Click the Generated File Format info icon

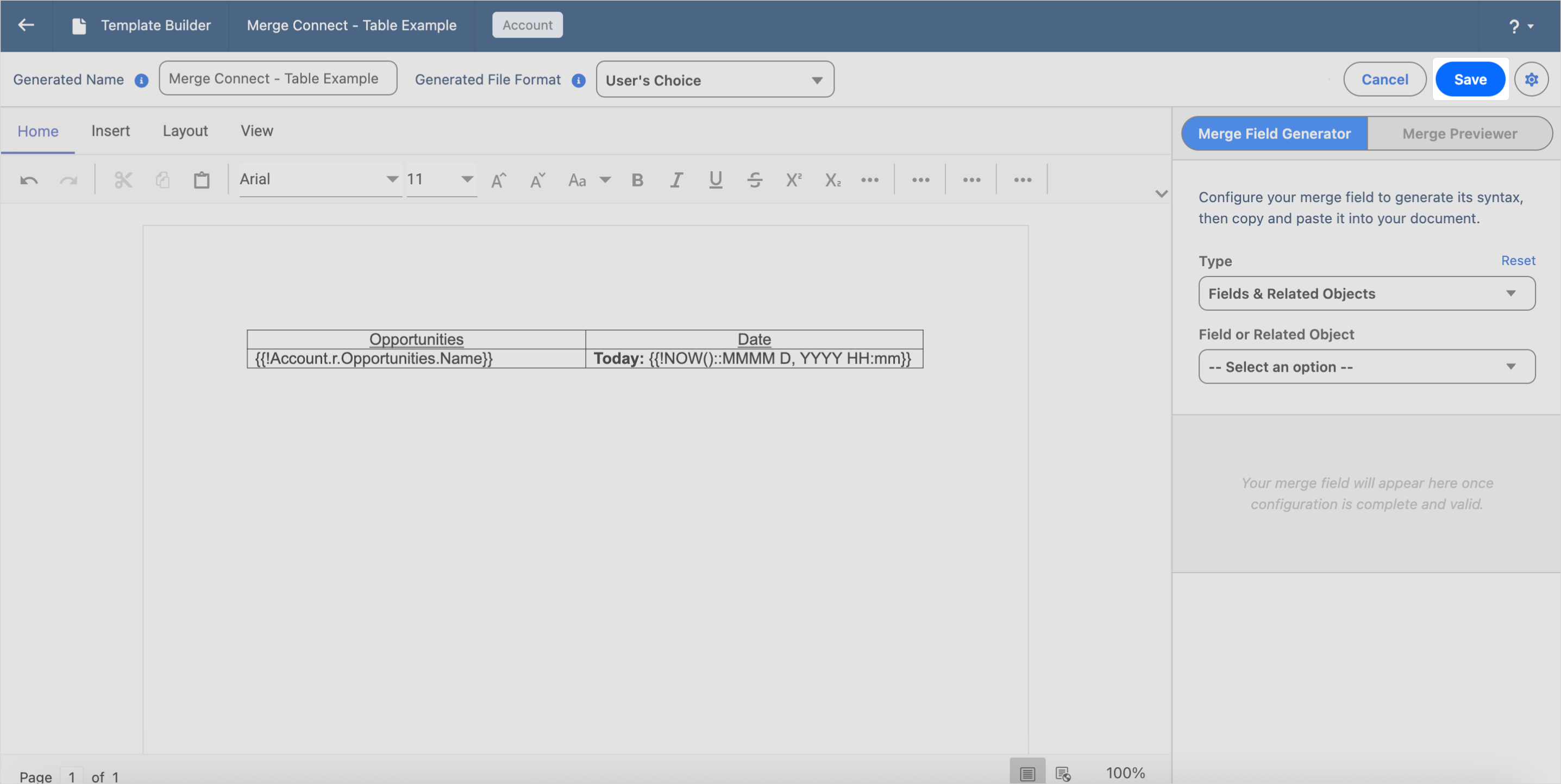click(579, 80)
